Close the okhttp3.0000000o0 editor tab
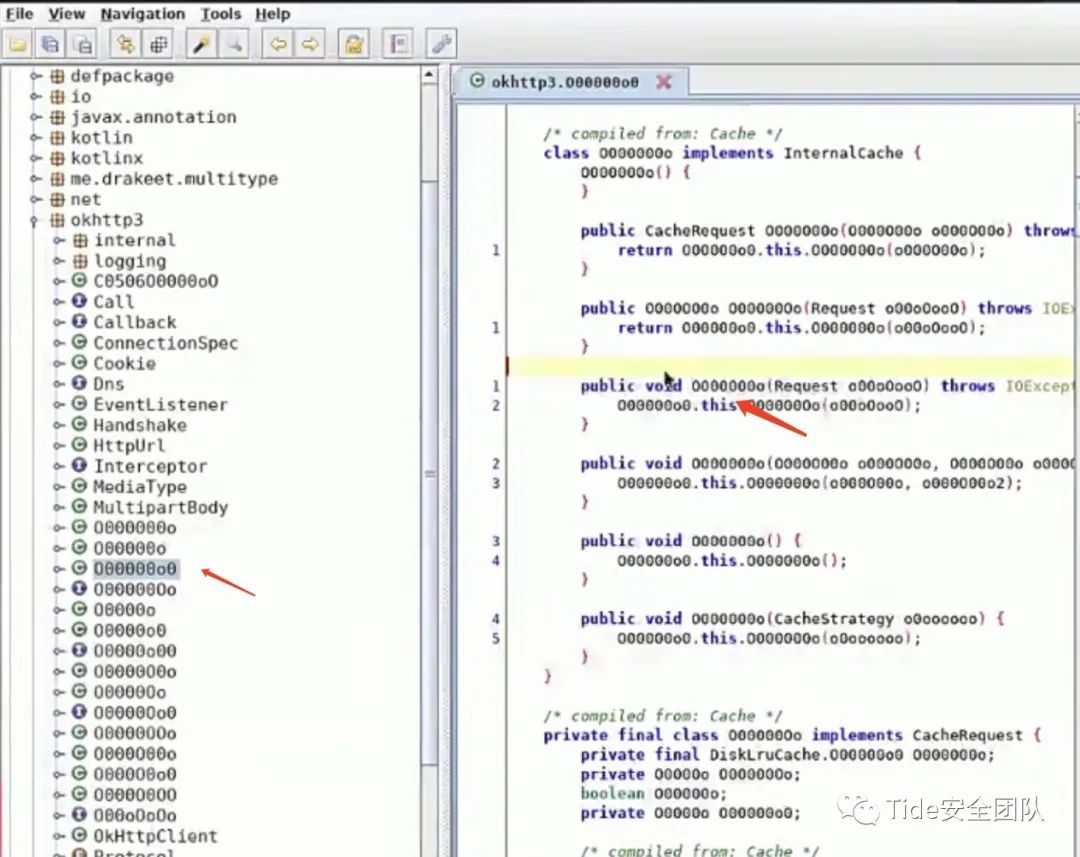Viewport: 1080px width, 857px height. [x=663, y=82]
